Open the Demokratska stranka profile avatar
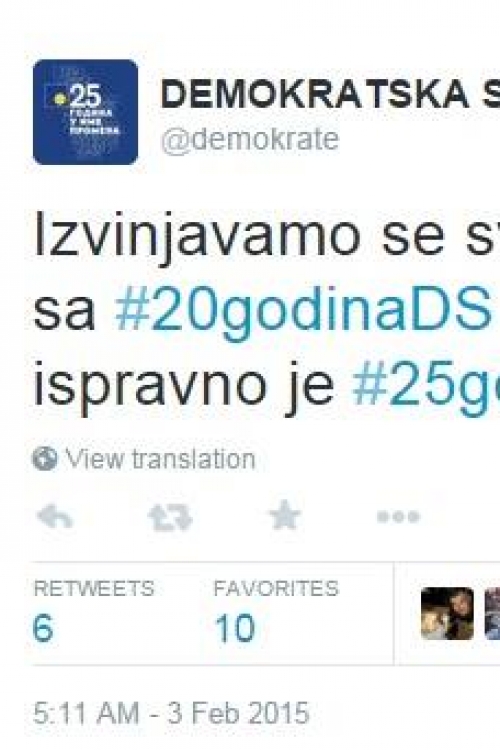 pos(86,112)
